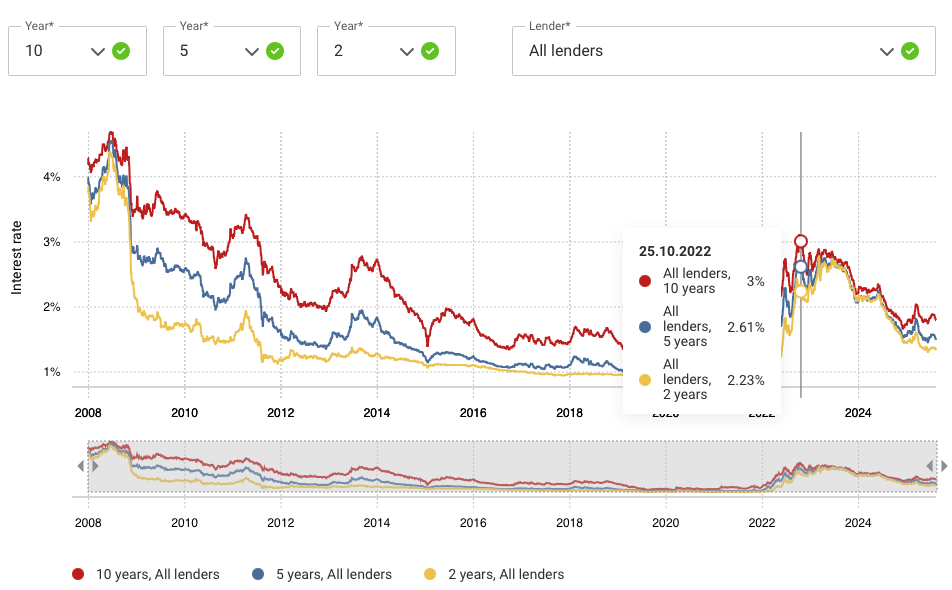The width and height of the screenshot is (952, 590).
Task: Click the green checkmark beside Year 10
Action: [x=121, y=51]
